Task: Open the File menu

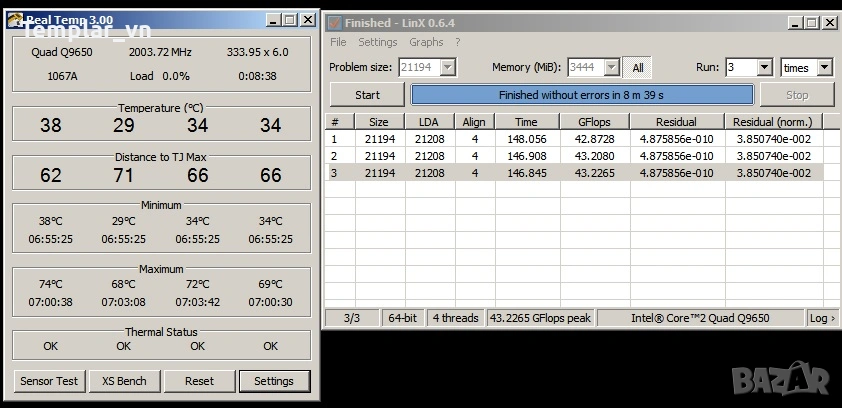Action: coord(338,42)
